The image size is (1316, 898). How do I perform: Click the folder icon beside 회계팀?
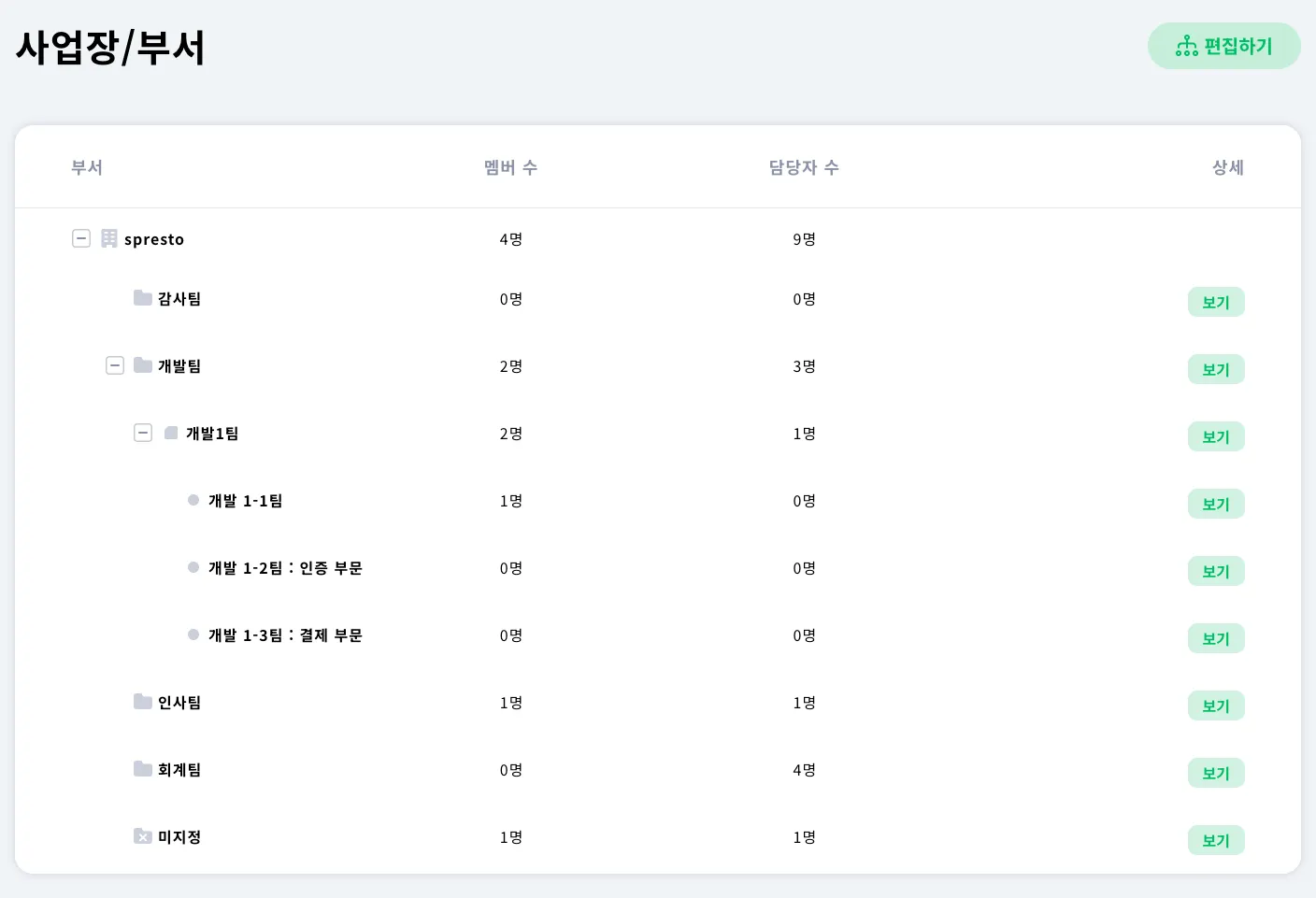[x=143, y=769]
